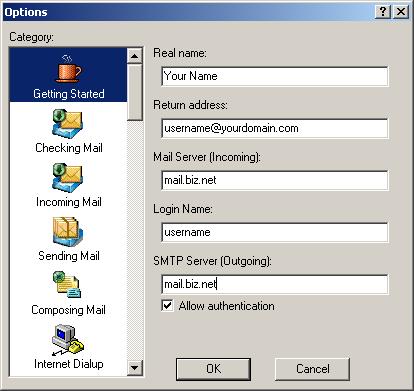Choose the Sending Mail envelopes icon
This screenshot has width=414, height=391.
click(67, 232)
